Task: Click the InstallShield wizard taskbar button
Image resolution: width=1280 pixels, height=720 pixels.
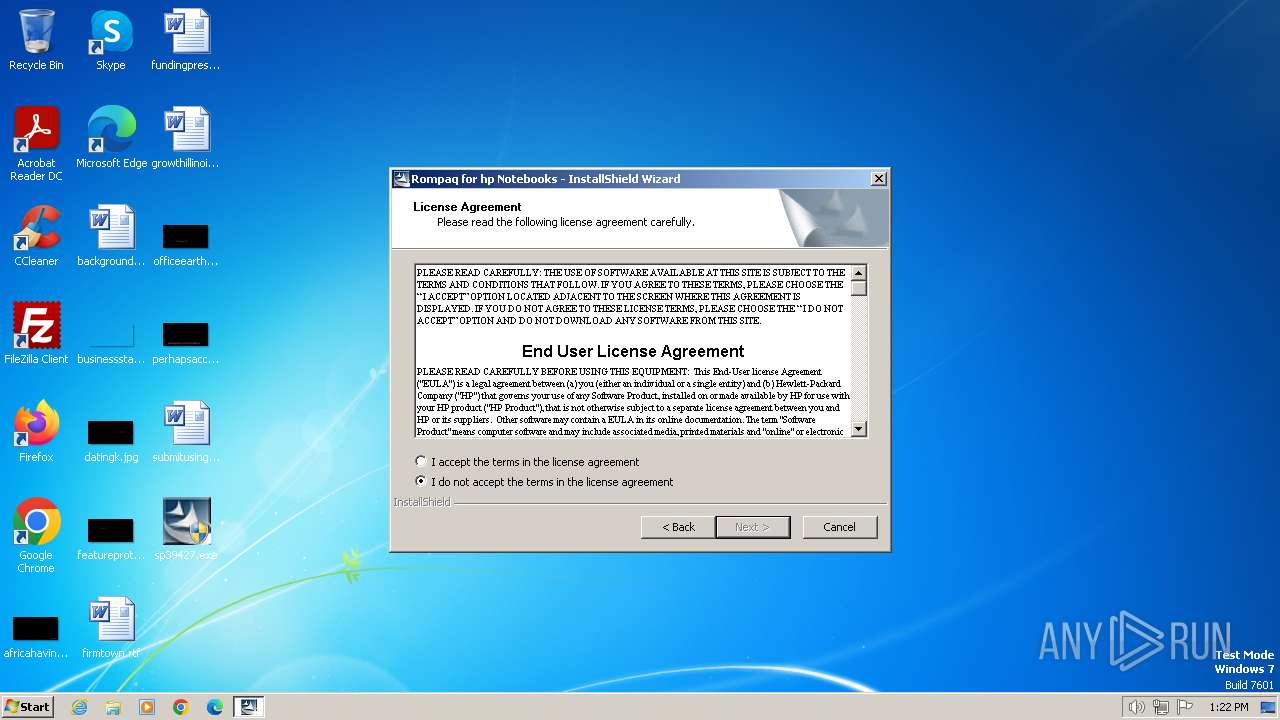Action: [249, 707]
